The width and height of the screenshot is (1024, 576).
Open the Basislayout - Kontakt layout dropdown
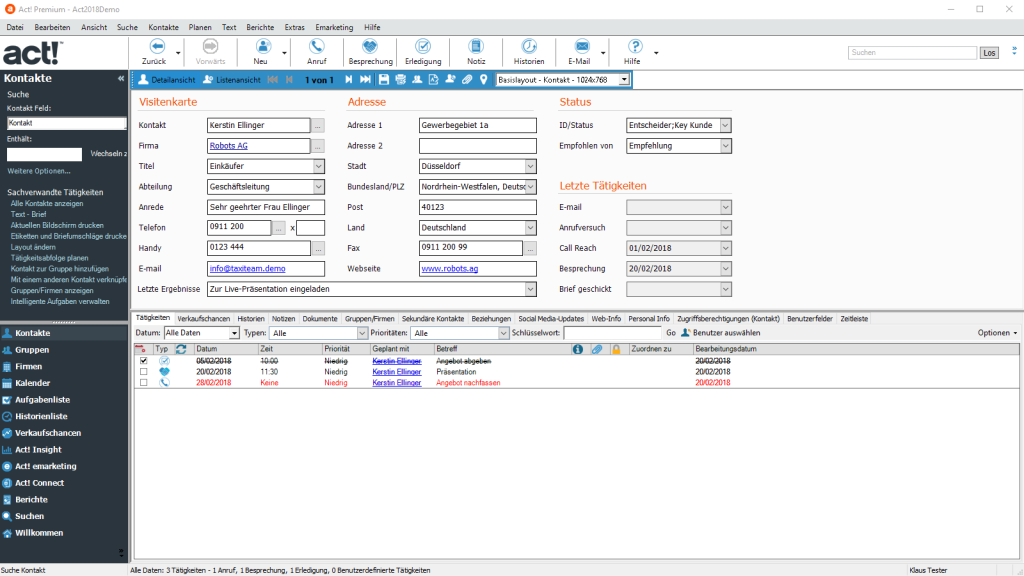tap(625, 79)
